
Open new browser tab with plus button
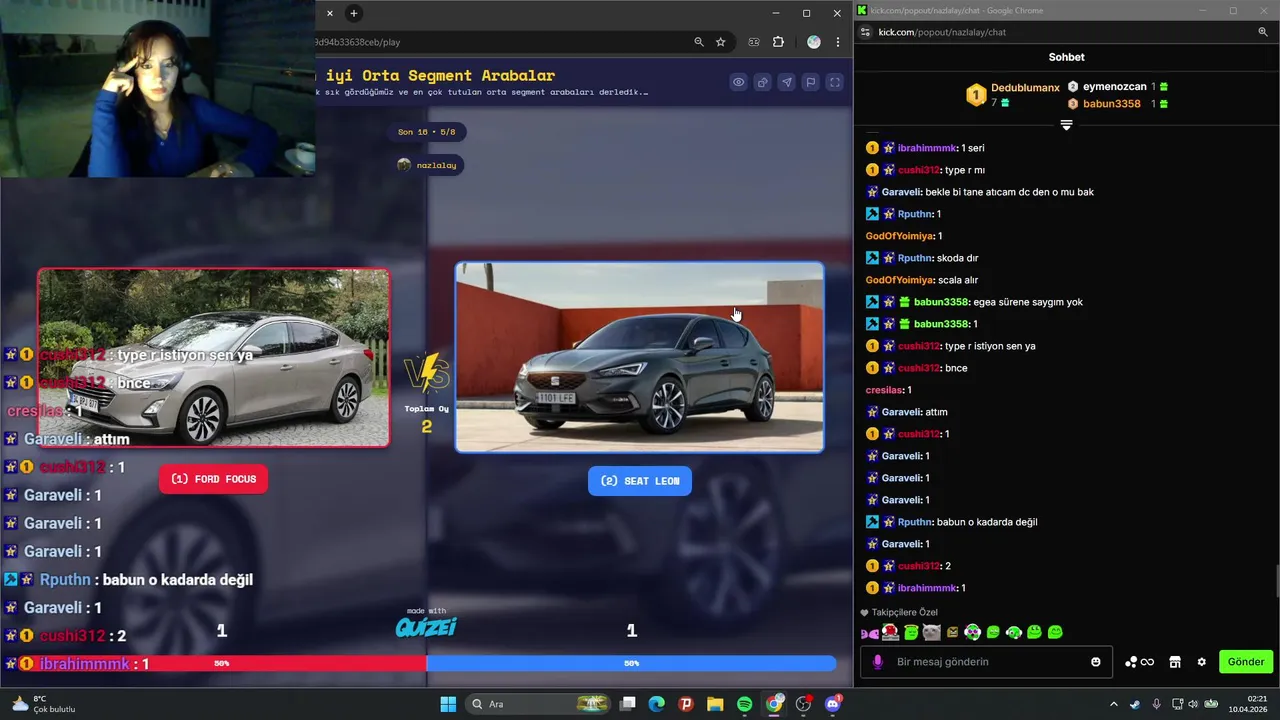(x=353, y=13)
